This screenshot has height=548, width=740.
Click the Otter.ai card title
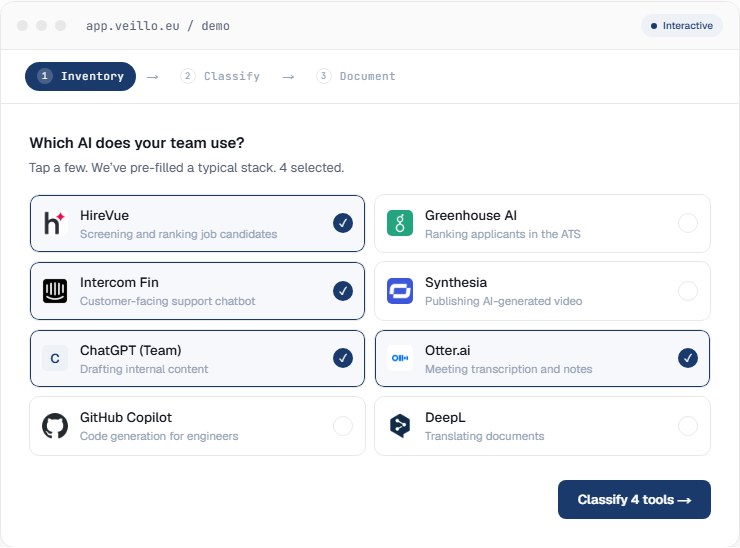(447, 350)
